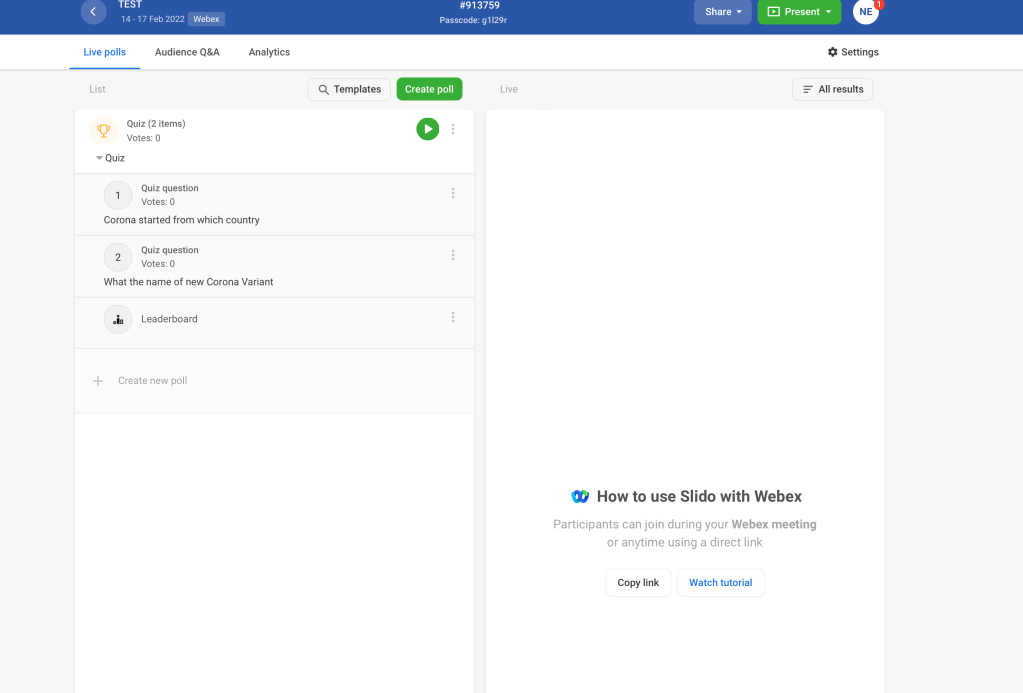Click the quiz trophy icon

pos(104,130)
